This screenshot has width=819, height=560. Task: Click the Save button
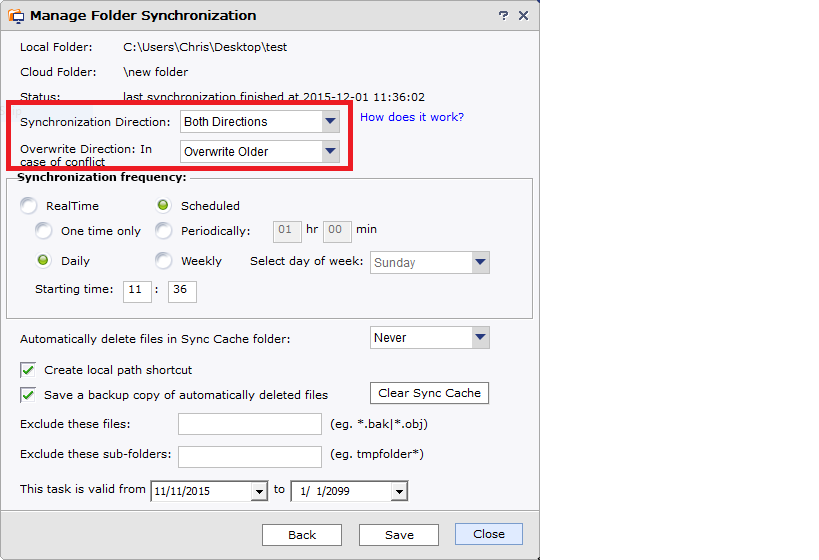pyautogui.click(x=399, y=535)
